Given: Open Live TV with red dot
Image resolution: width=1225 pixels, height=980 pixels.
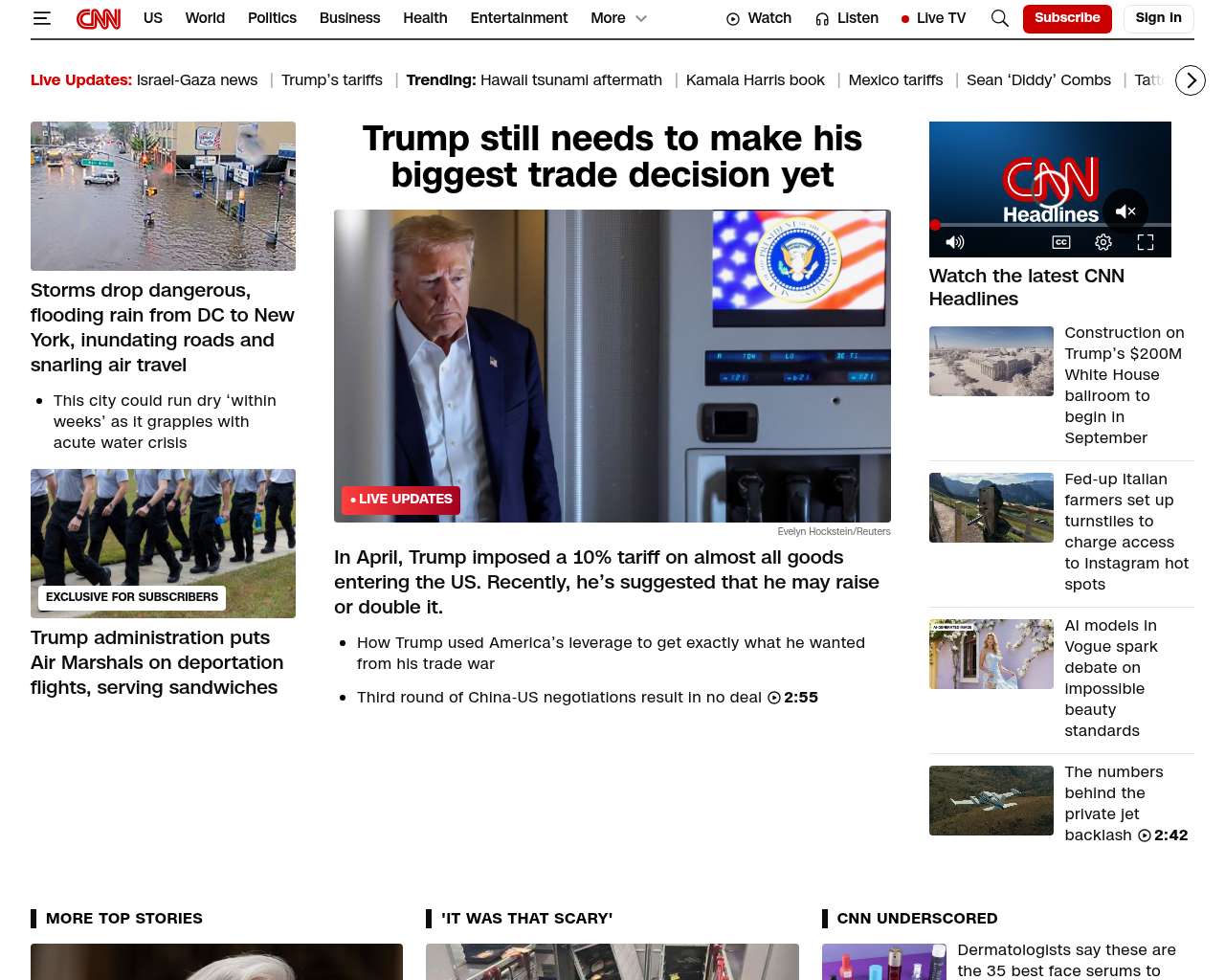Looking at the screenshot, I should (933, 18).
